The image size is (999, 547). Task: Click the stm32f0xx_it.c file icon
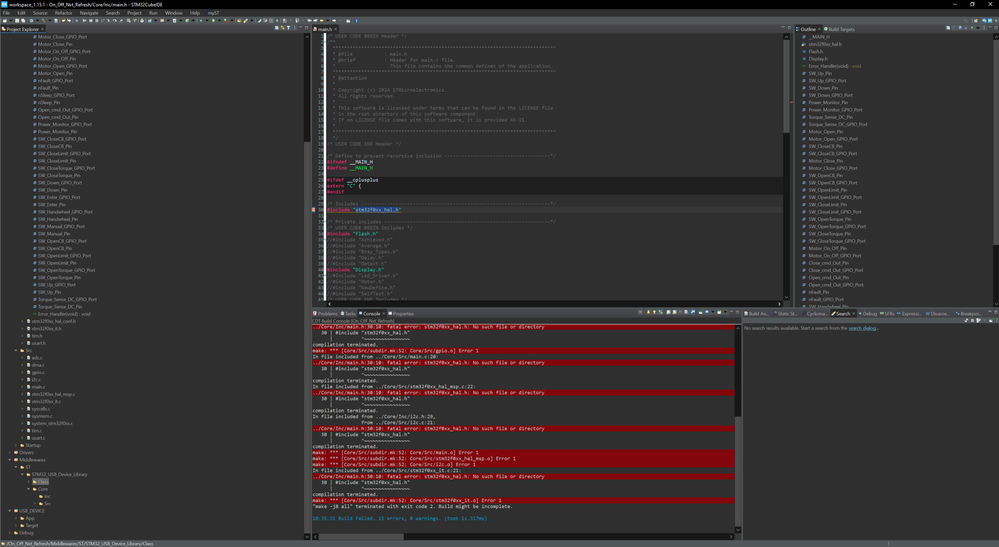(27, 401)
